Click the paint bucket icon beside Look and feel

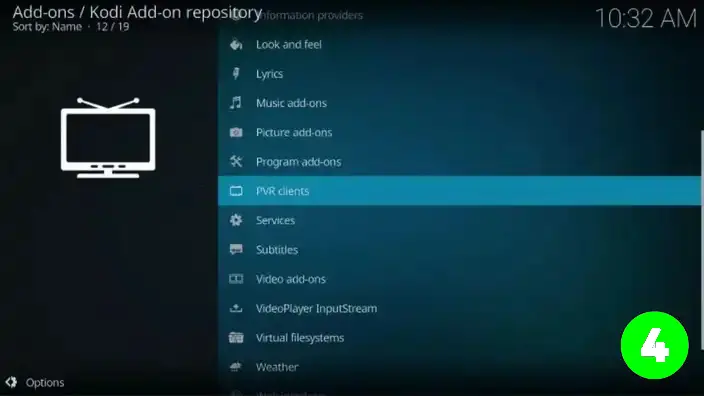coord(236,44)
